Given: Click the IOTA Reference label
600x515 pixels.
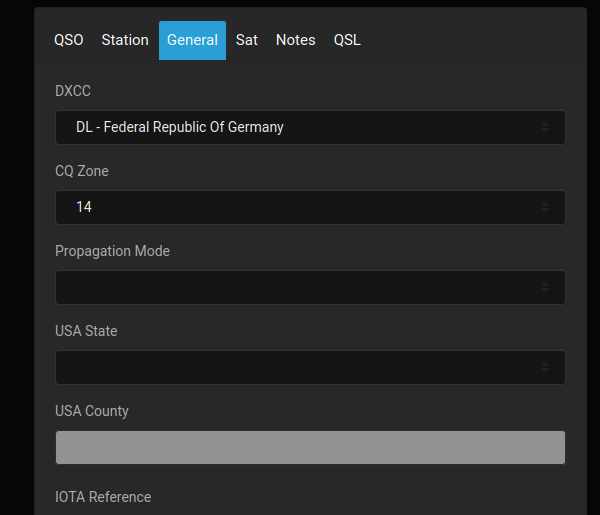Looking at the screenshot, I should [x=103, y=497].
